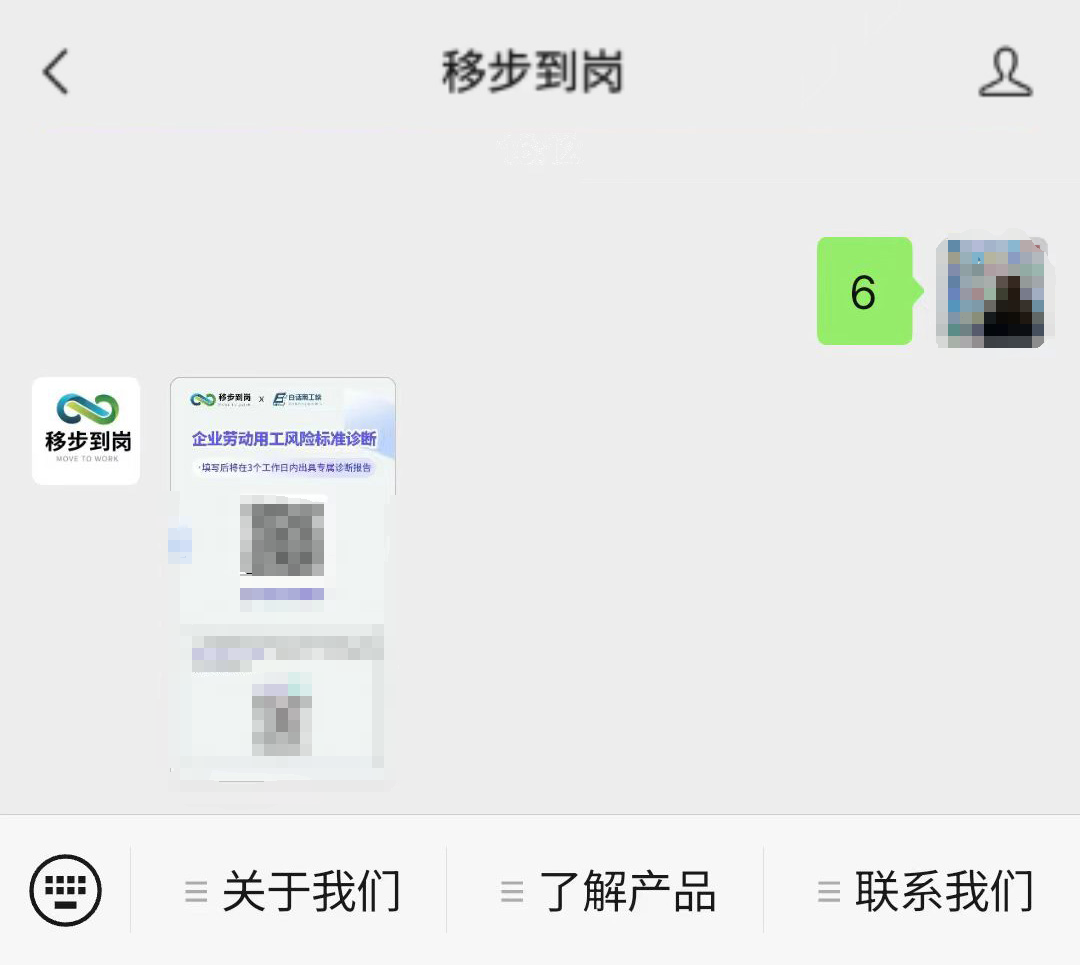This screenshot has height=965, width=1080.
Task: Tap three-line icon beside 关于我们
Action: (x=196, y=891)
